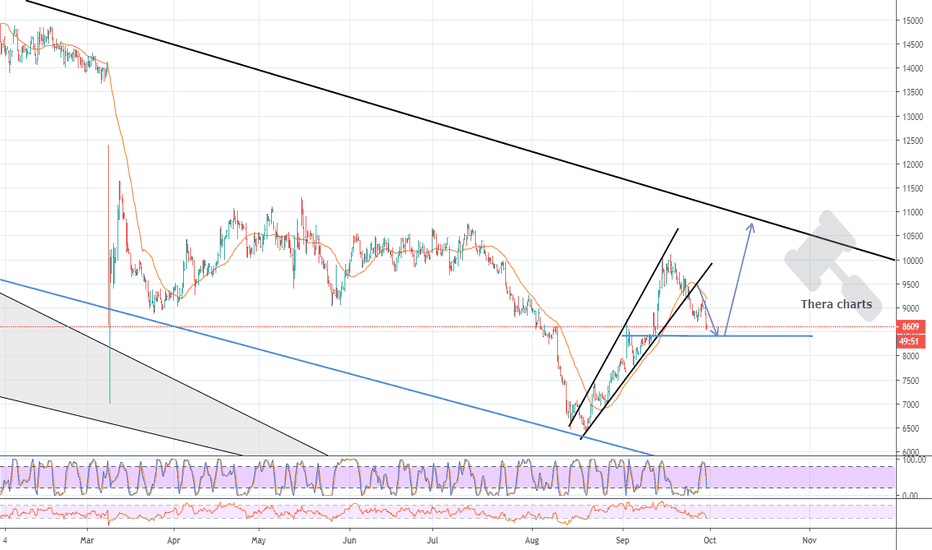Click the 11500 price axis value

click(x=913, y=188)
